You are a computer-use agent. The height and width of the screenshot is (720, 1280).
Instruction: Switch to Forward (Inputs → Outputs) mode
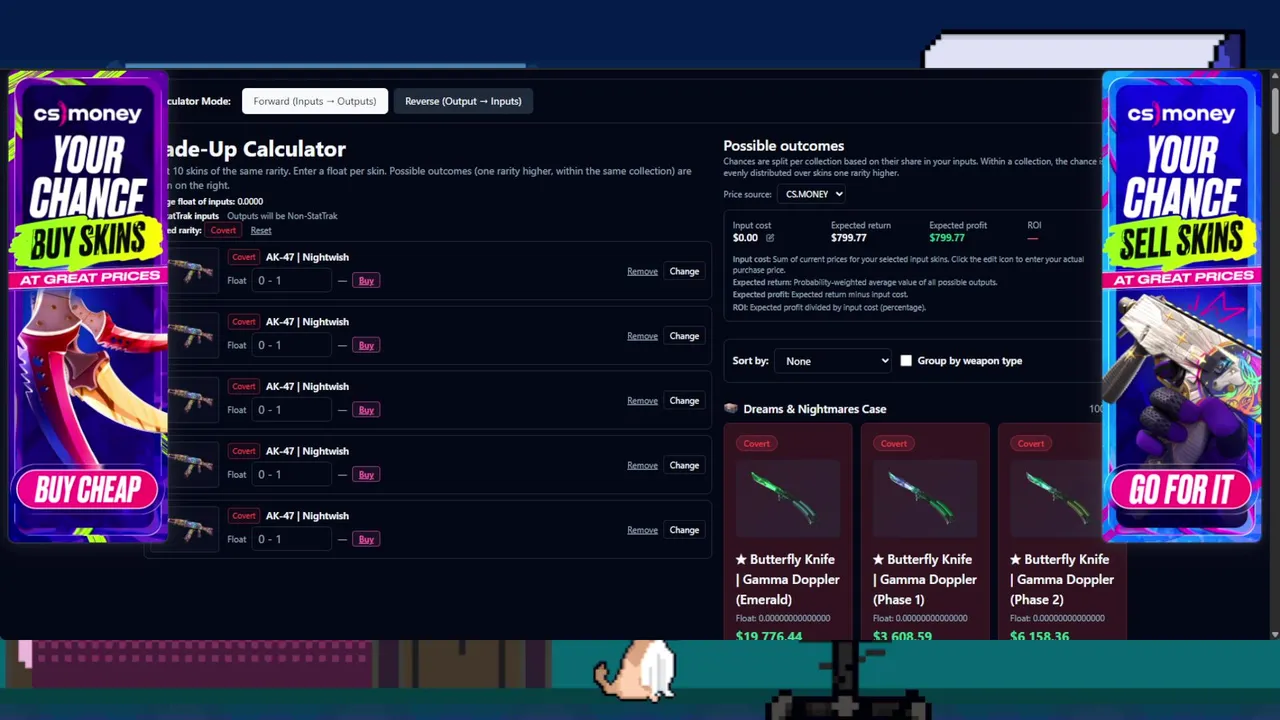point(314,101)
